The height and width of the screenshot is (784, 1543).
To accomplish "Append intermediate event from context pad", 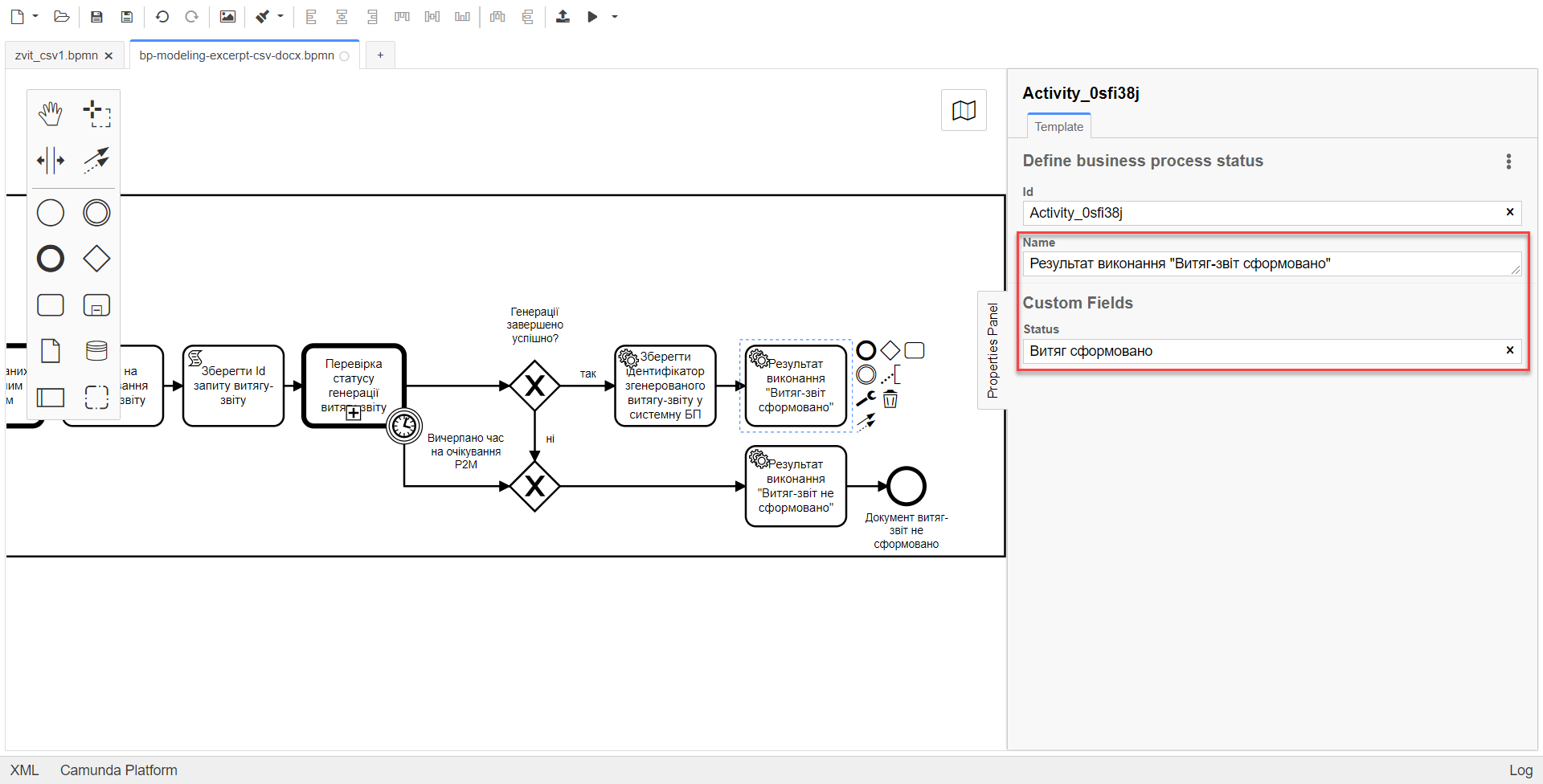I will click(x=866, y=374).
